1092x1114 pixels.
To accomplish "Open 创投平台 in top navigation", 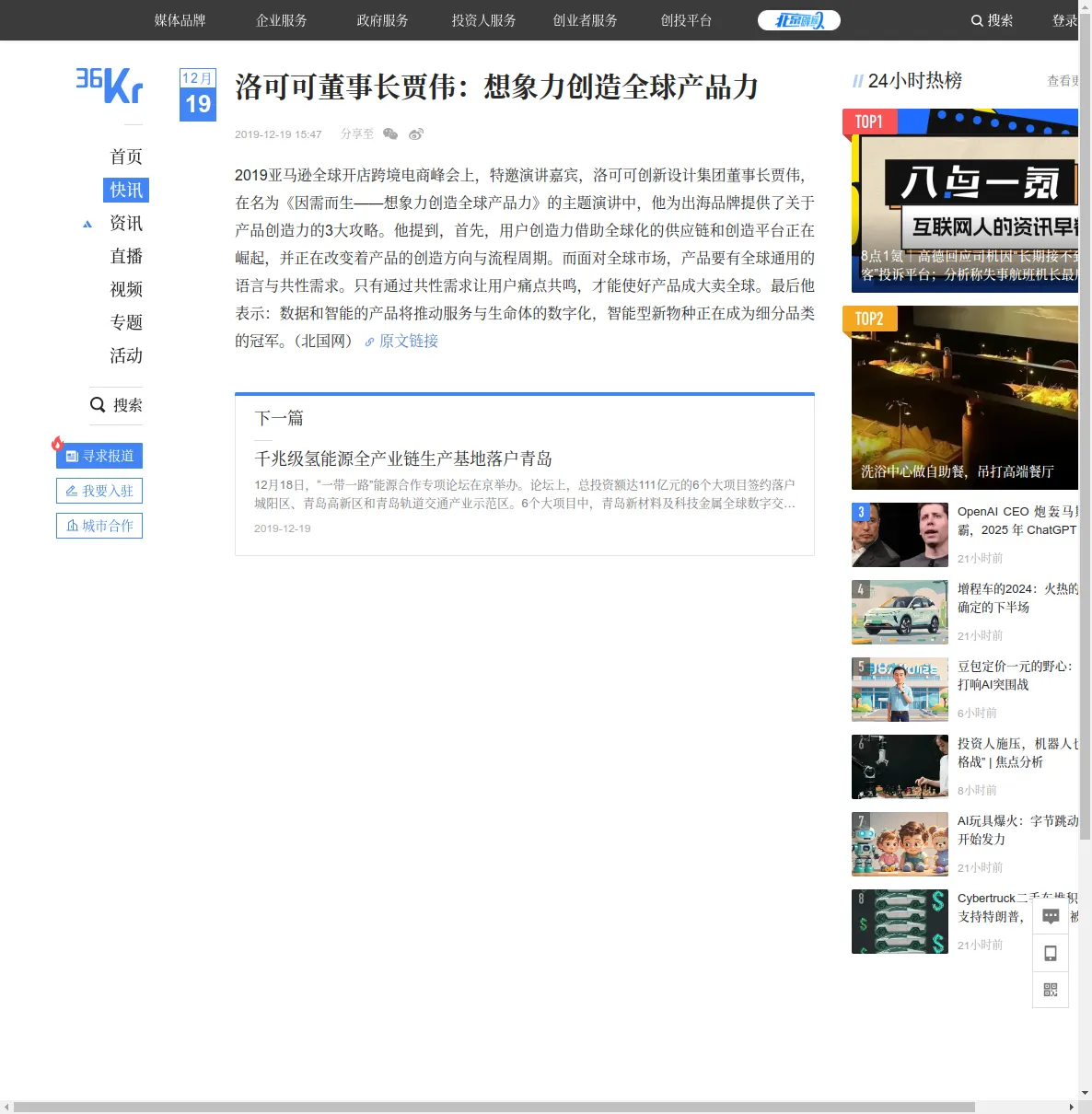I will point(686,20).
